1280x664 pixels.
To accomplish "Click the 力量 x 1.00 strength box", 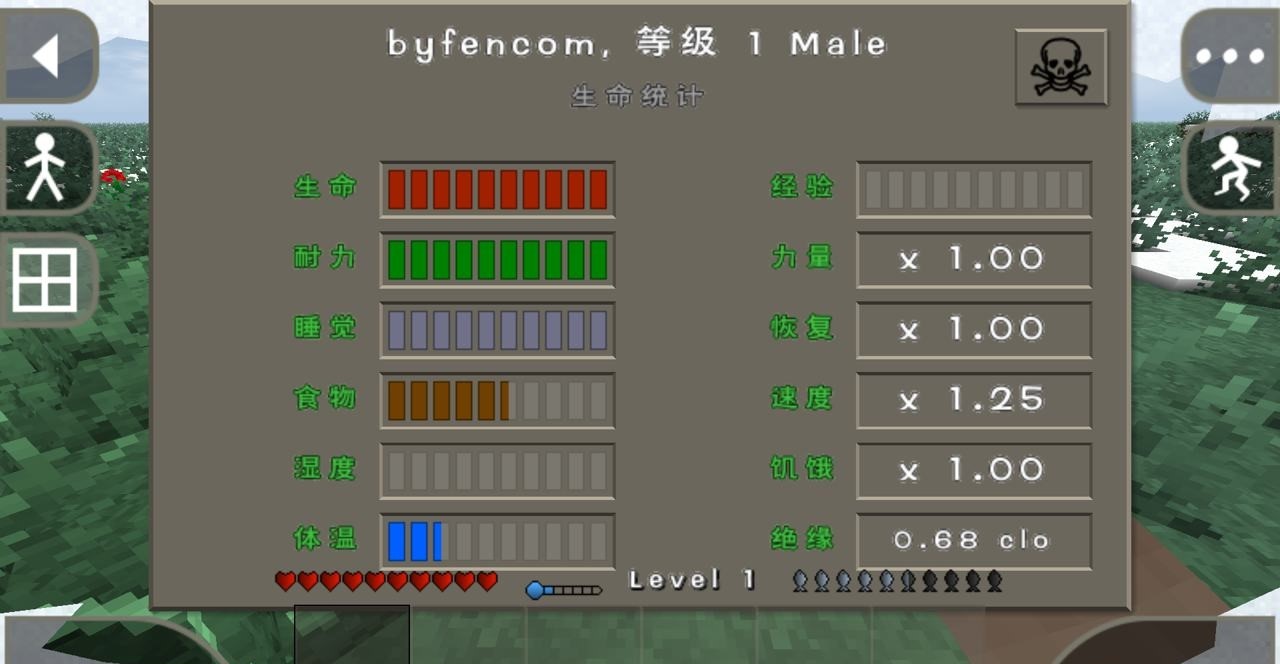I will [x=973, y=258].
